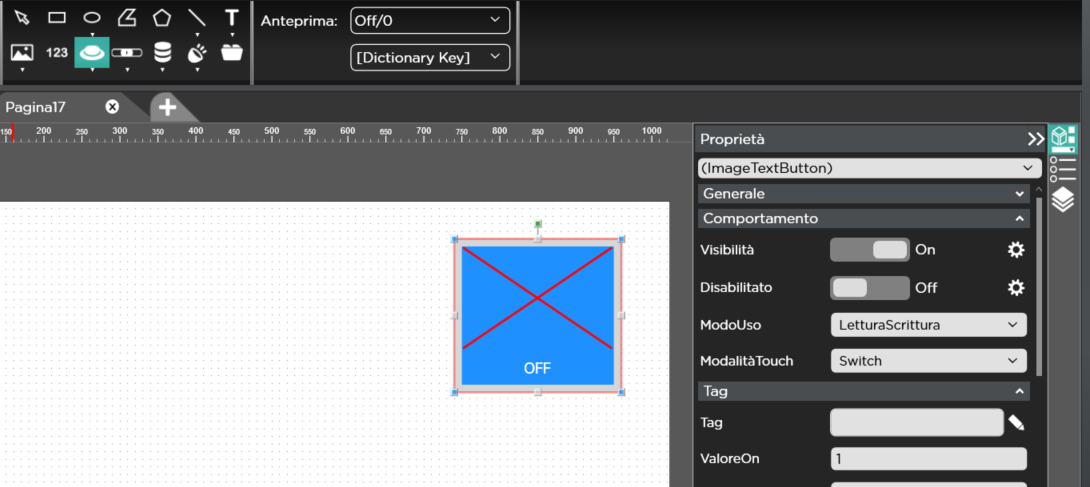Click the database cylinder icon
Screen dimensions: 1090x487
coord(162,52)
